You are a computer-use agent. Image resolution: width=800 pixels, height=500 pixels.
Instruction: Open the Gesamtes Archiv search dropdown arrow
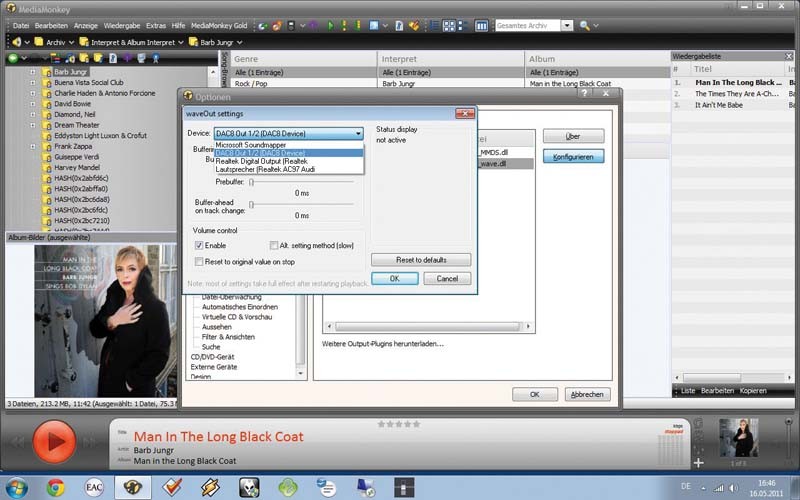coord(567,26)
